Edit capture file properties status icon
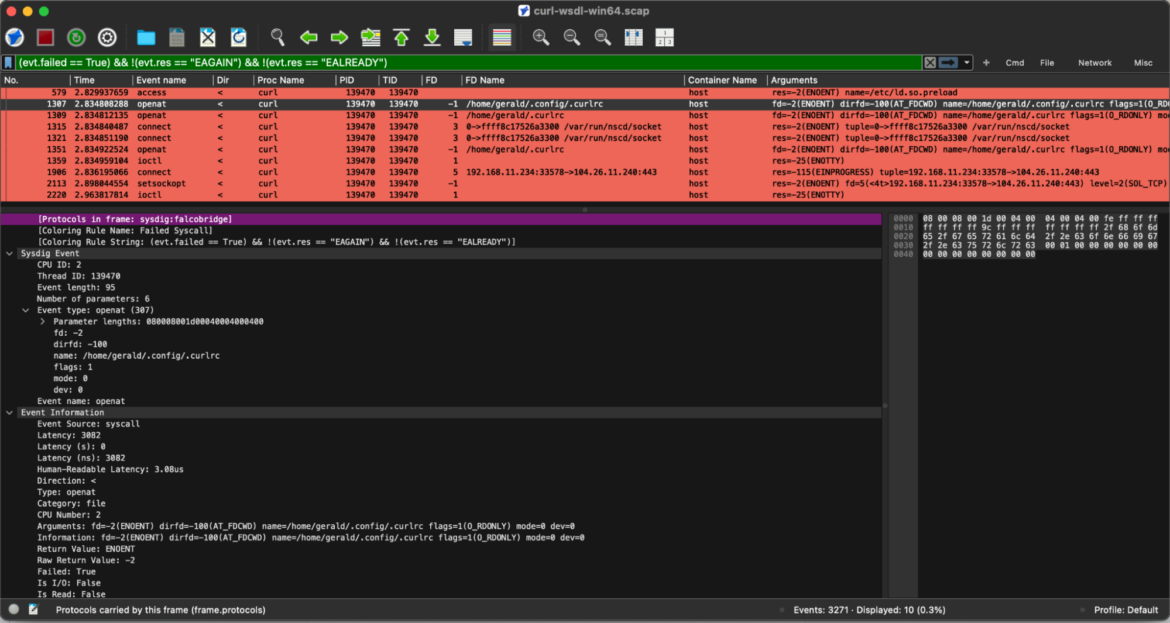1170x623 pixels. pos(34,610)
